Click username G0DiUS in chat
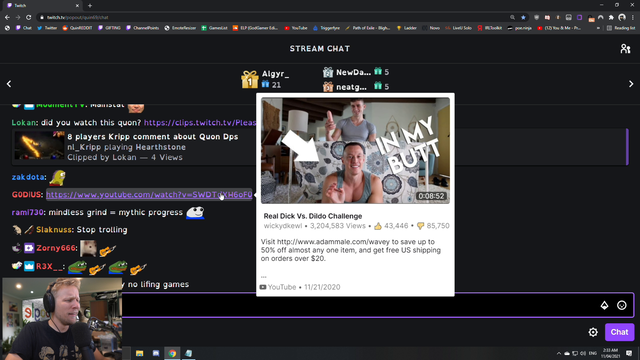 27,195
